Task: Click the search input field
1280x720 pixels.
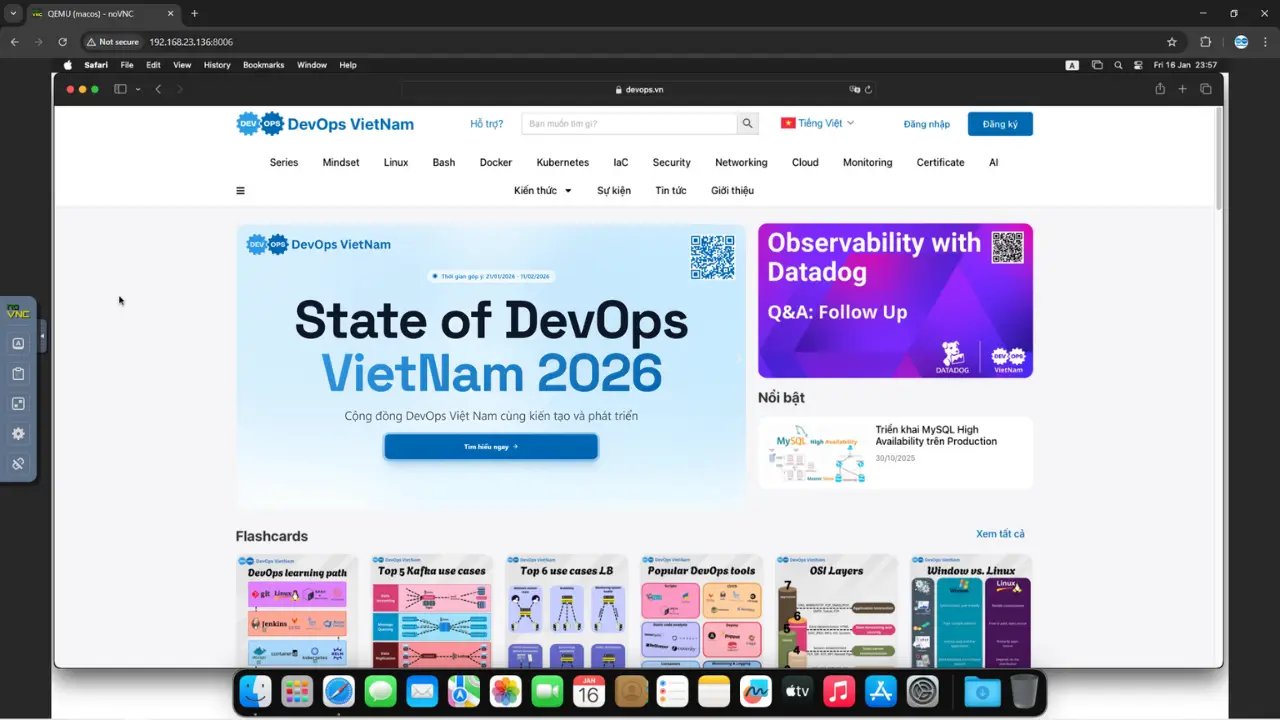Action: (x=628, y=124)
